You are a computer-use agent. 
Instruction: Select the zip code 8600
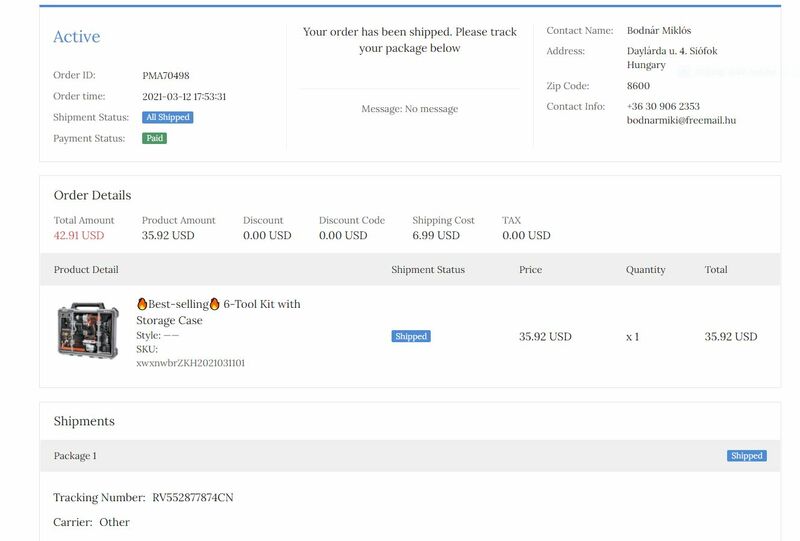pyautogui.click(x=638, y=86)
